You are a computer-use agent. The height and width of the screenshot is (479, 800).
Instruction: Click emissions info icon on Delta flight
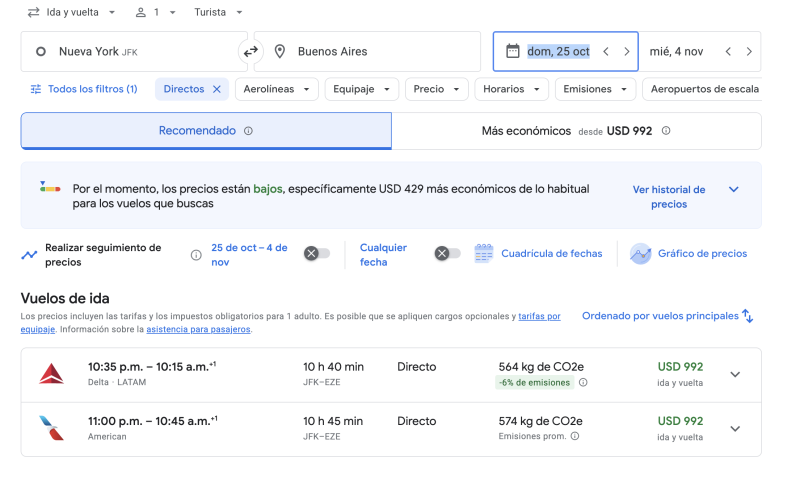tap(583, 382)
